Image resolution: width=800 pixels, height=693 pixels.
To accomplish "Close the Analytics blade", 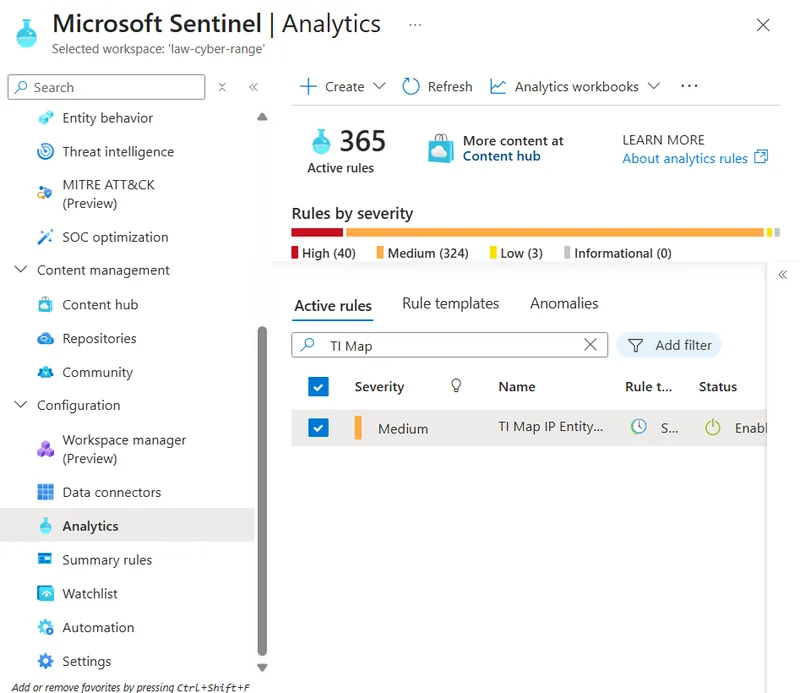I will coord(763,24).
